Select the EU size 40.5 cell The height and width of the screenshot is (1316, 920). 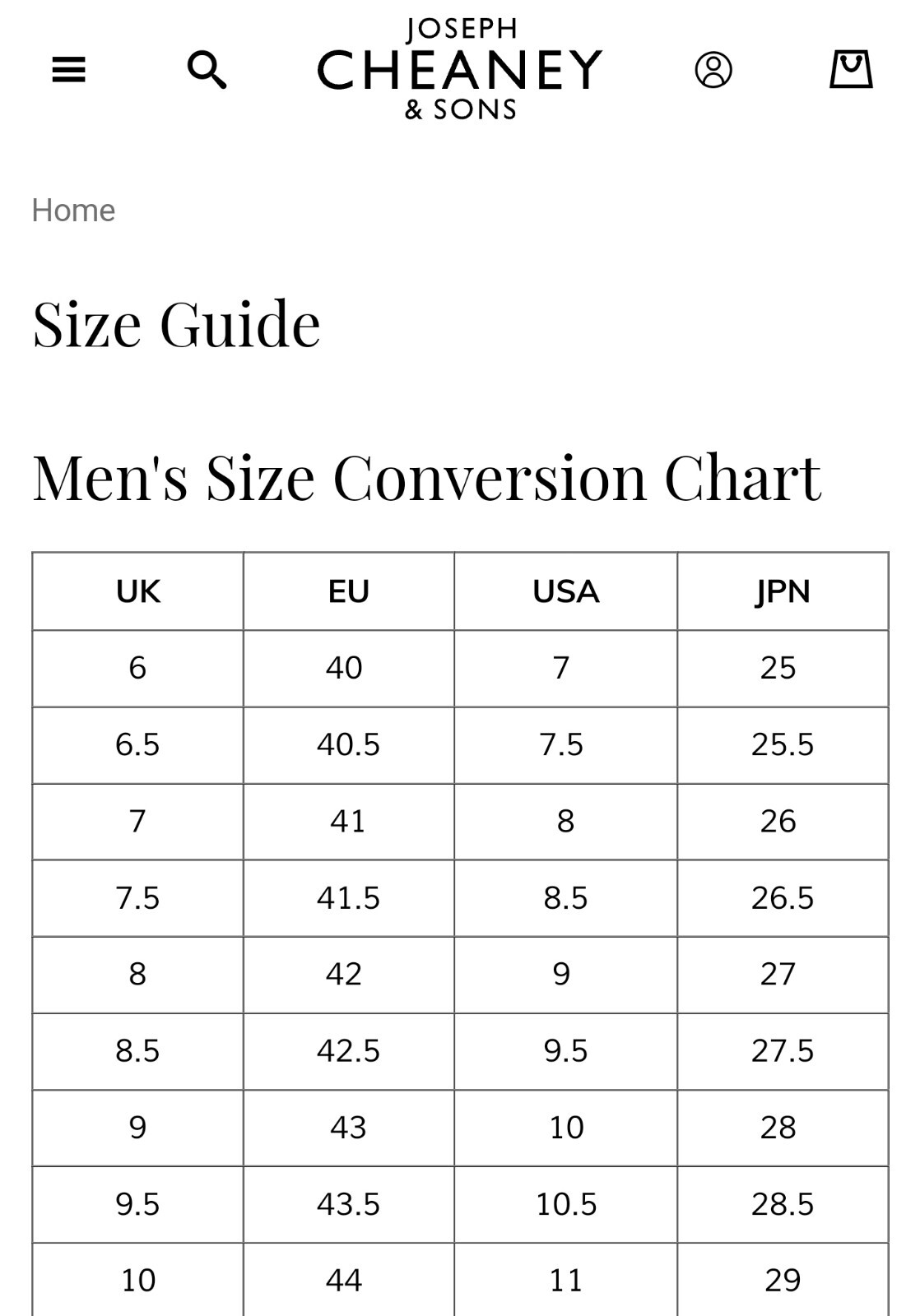coord(349,745)
